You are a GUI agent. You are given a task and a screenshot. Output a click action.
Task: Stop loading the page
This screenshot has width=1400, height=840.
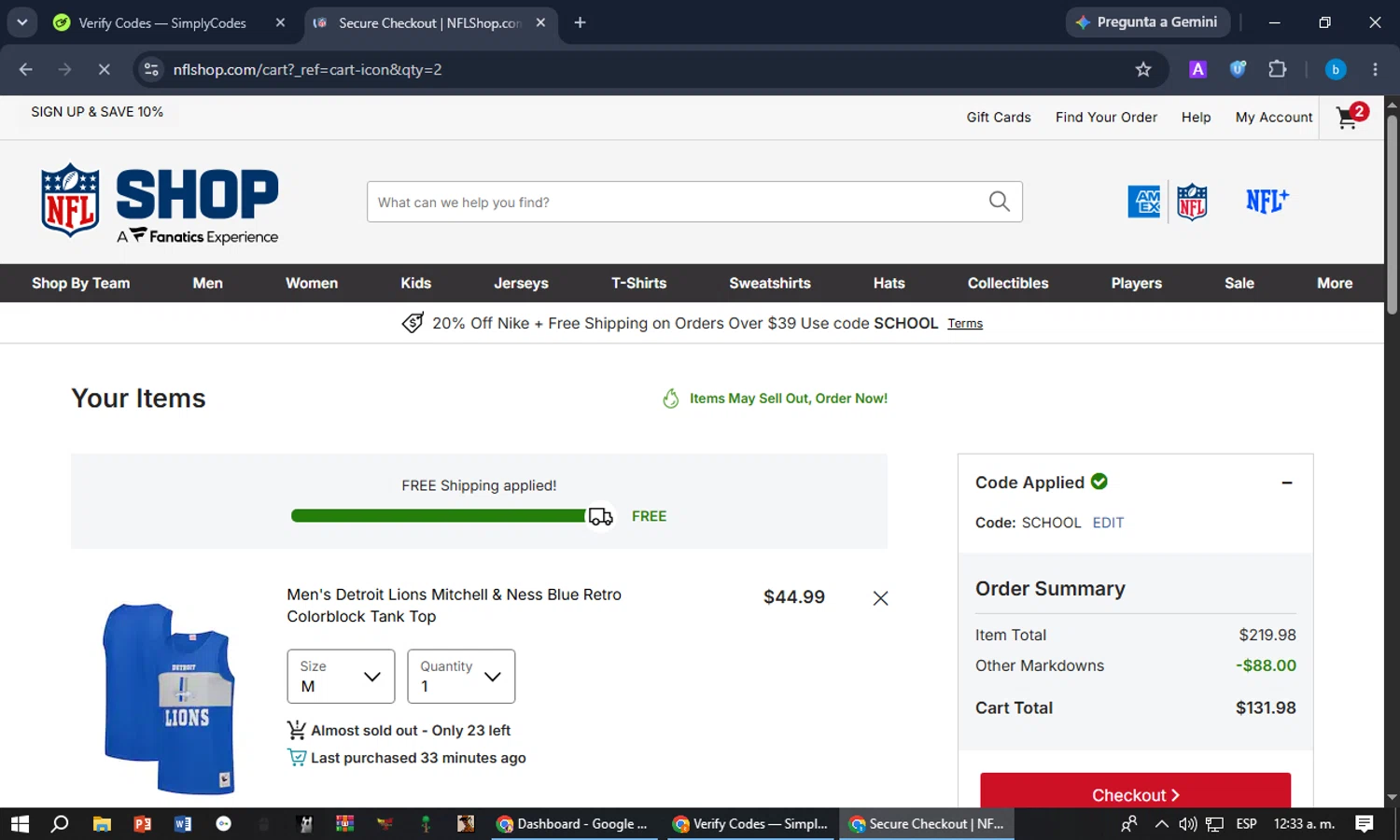[x=104, y=69]
